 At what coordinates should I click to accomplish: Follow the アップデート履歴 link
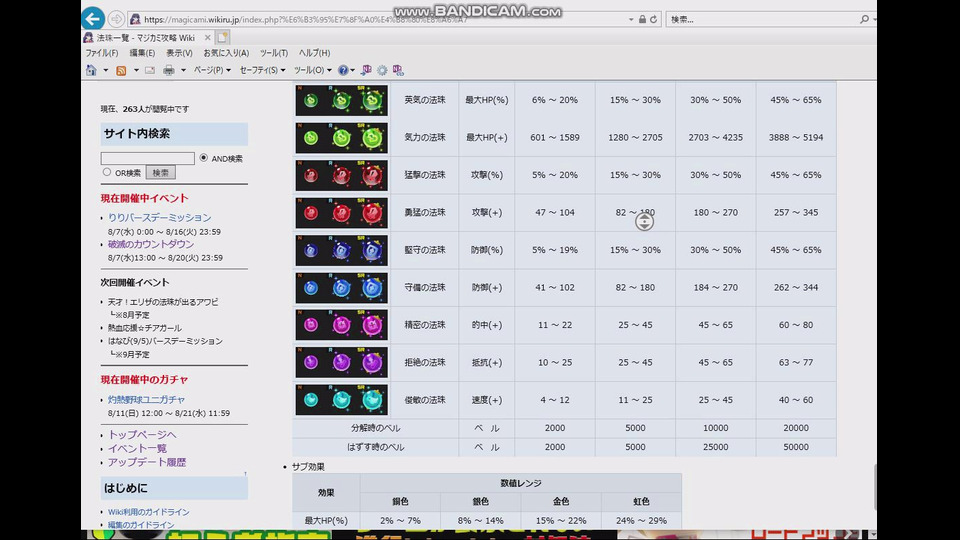147,463
